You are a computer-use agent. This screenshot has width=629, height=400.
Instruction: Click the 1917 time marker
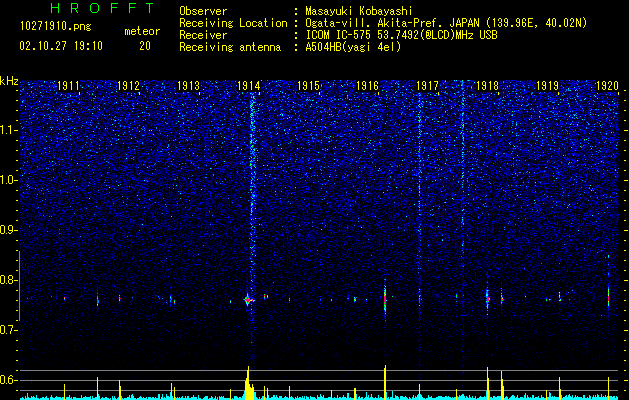[428, 86]
